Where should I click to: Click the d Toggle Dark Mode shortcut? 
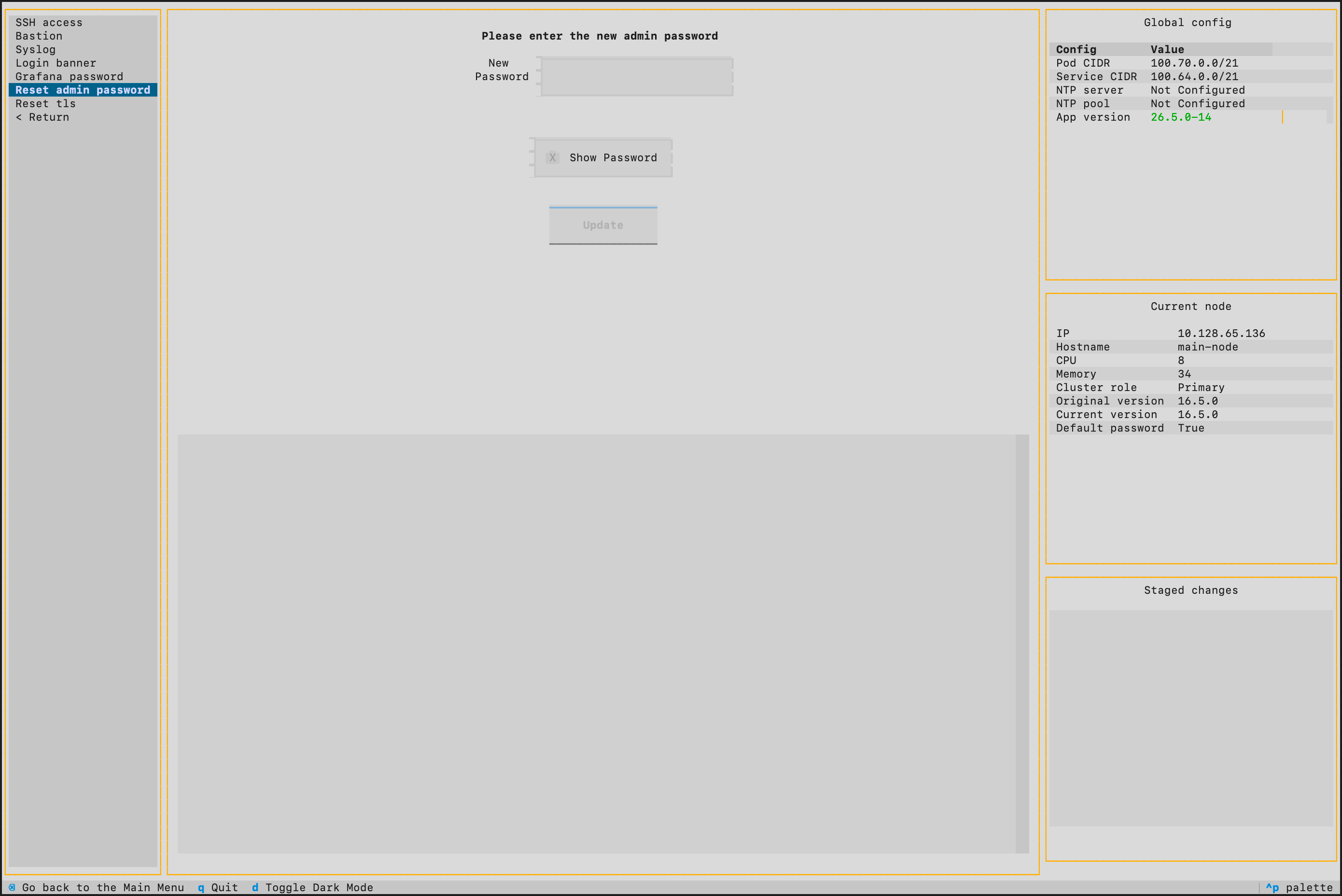312,887
